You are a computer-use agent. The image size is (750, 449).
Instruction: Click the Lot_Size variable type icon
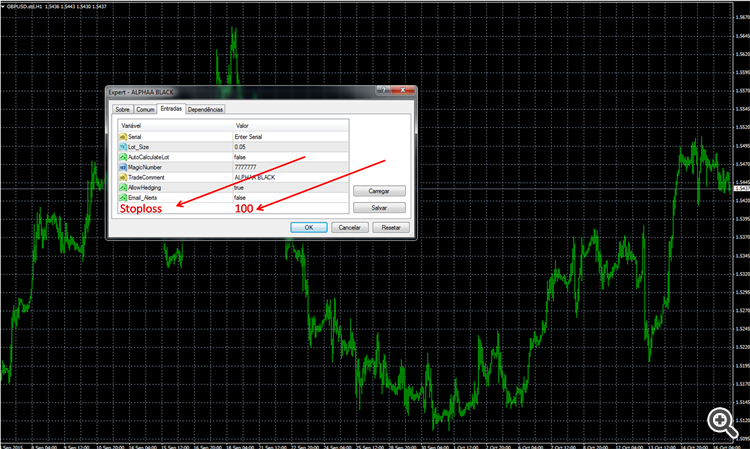[123, 147]
